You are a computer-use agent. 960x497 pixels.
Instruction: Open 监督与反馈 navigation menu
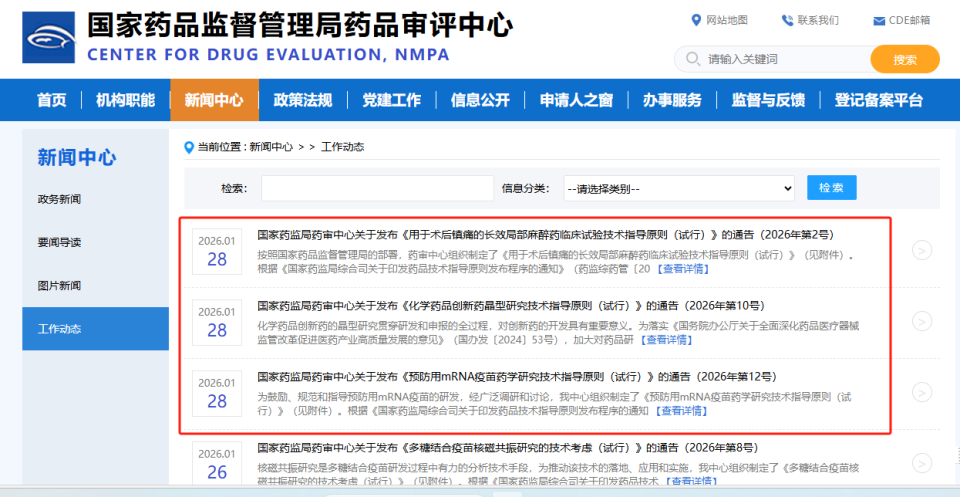[x=768, y=100]
